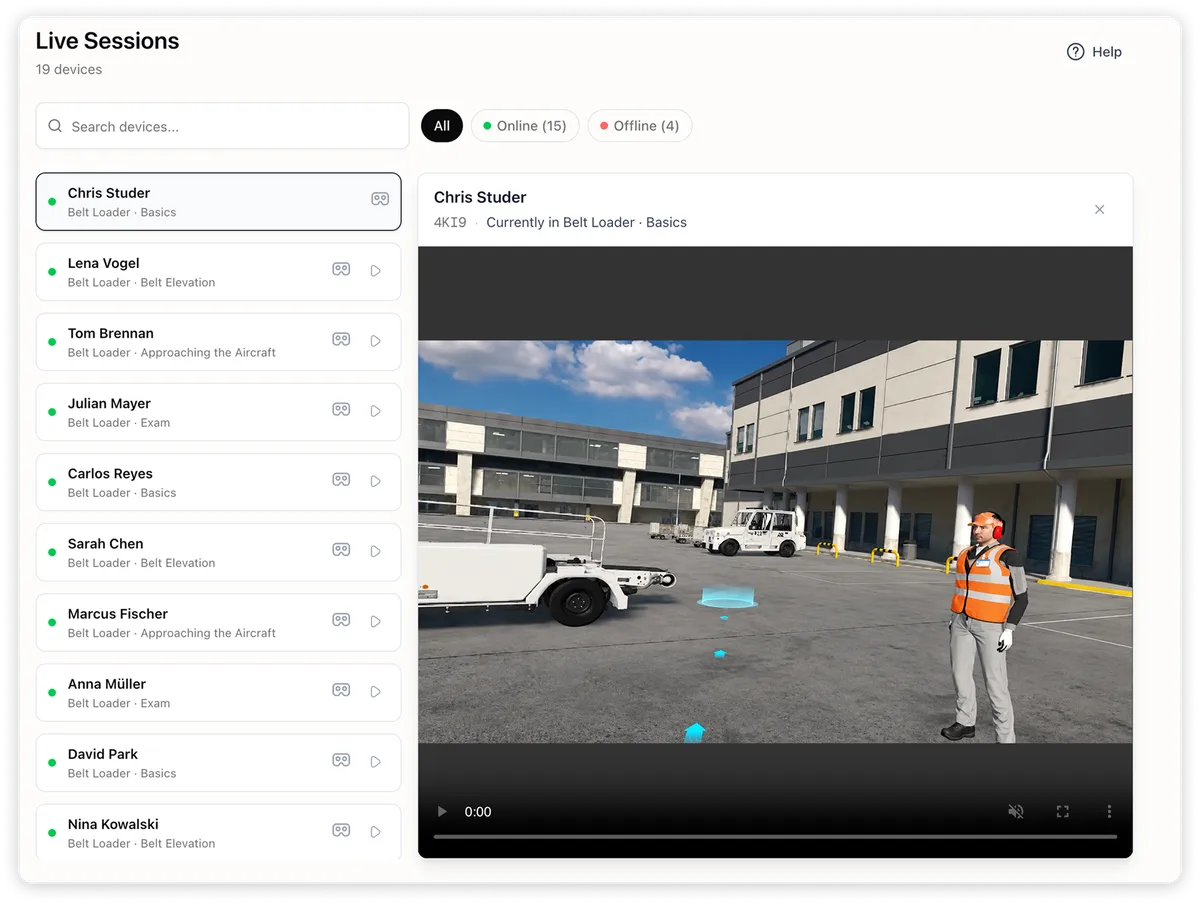Filter by Online (15) devices
This screenshot has width=1200, height=904.
(x=525, y=126)
